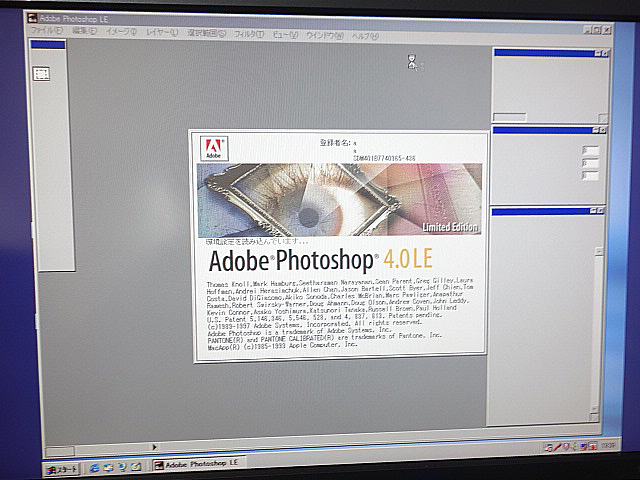This screenshot has height=480, width=640.
Task: Open the 選択範囲 (Select) menu
Action: tap(206, 33)
